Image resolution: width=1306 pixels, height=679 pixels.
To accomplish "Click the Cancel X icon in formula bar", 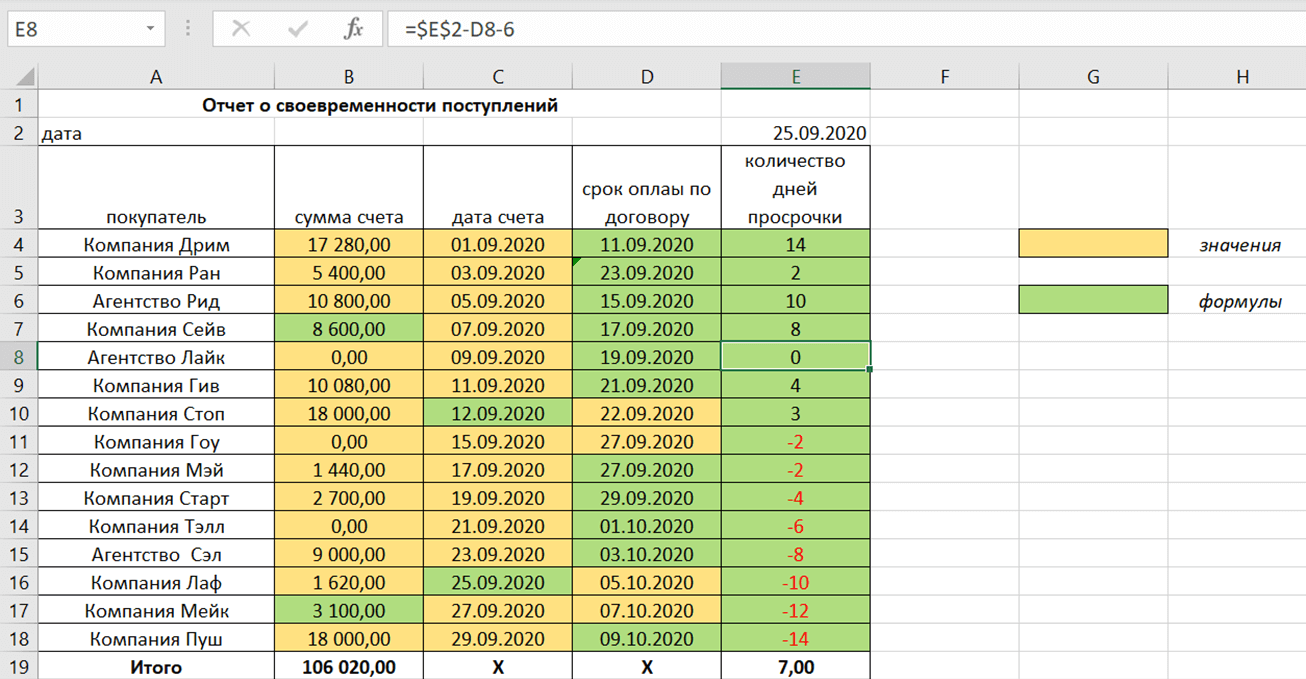I will tap(241, 29).
